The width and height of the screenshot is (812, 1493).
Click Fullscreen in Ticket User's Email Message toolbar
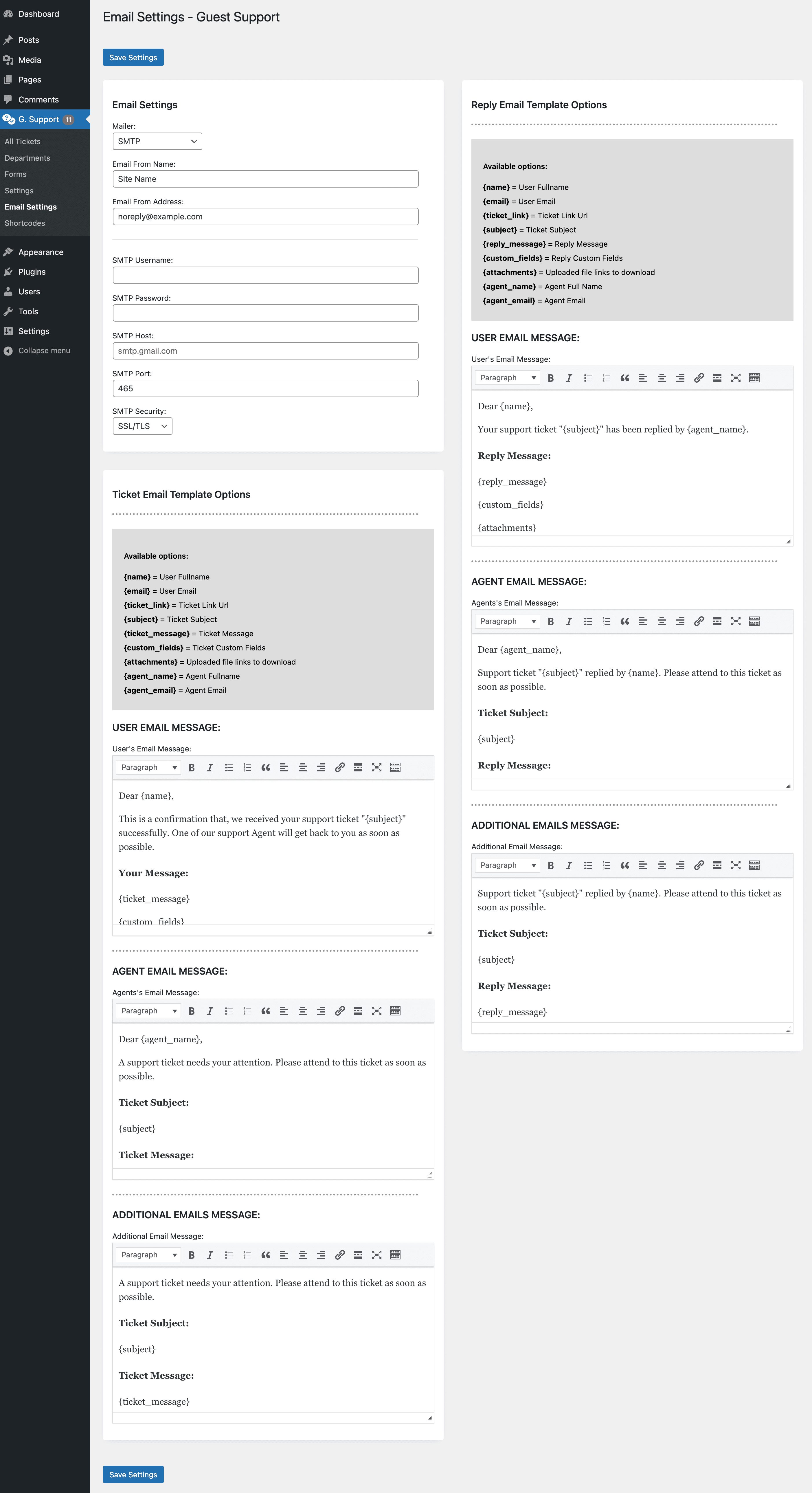click(377, 767)
